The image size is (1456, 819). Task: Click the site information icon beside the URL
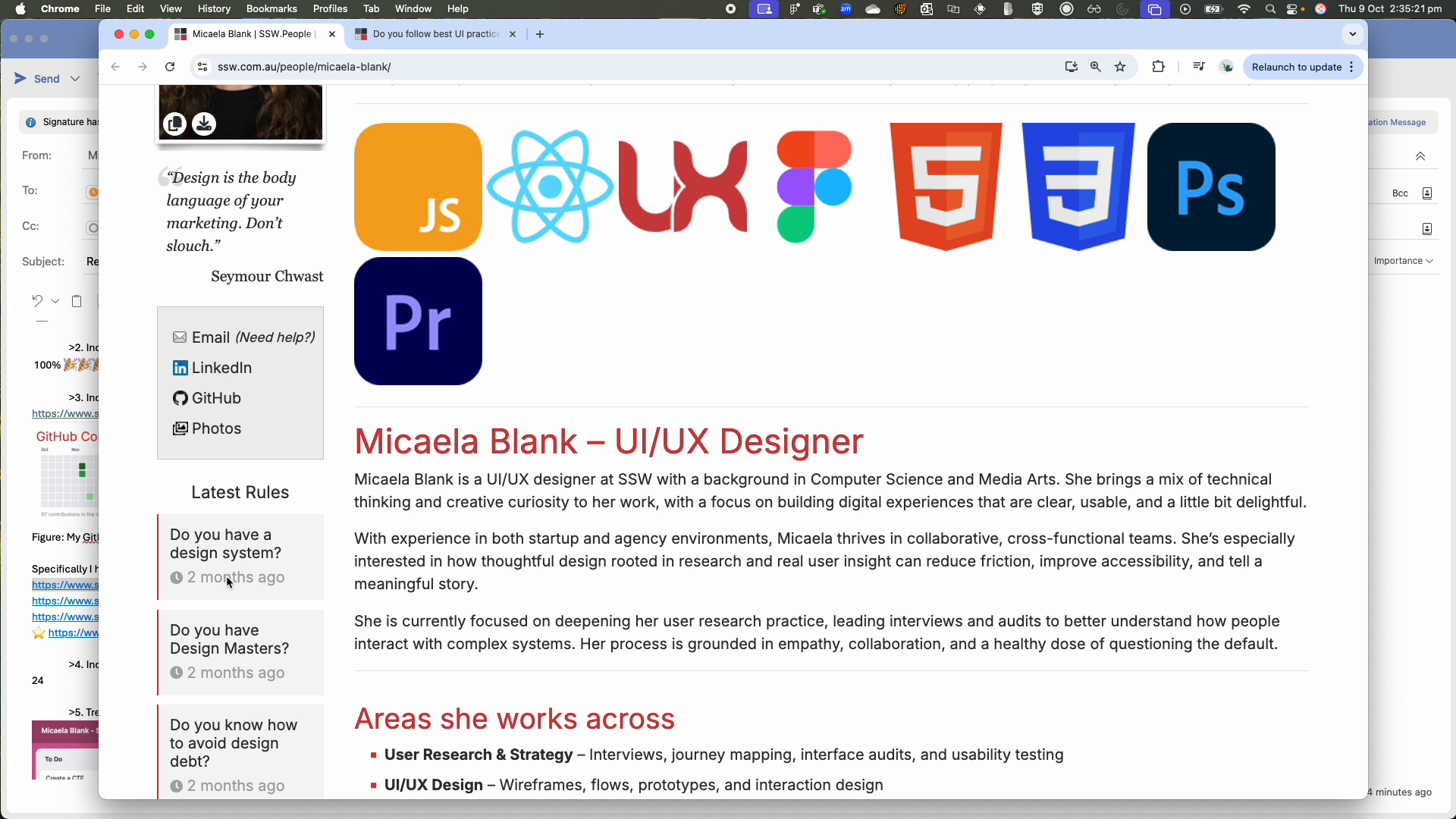click(x=202, y=67)
